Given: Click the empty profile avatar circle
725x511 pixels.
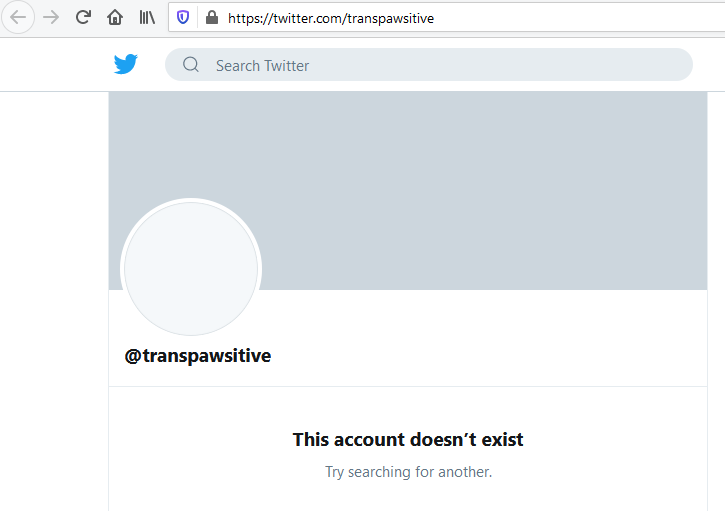Looking at the screenshot, I should pyautogui.click(x=191, y=269).
